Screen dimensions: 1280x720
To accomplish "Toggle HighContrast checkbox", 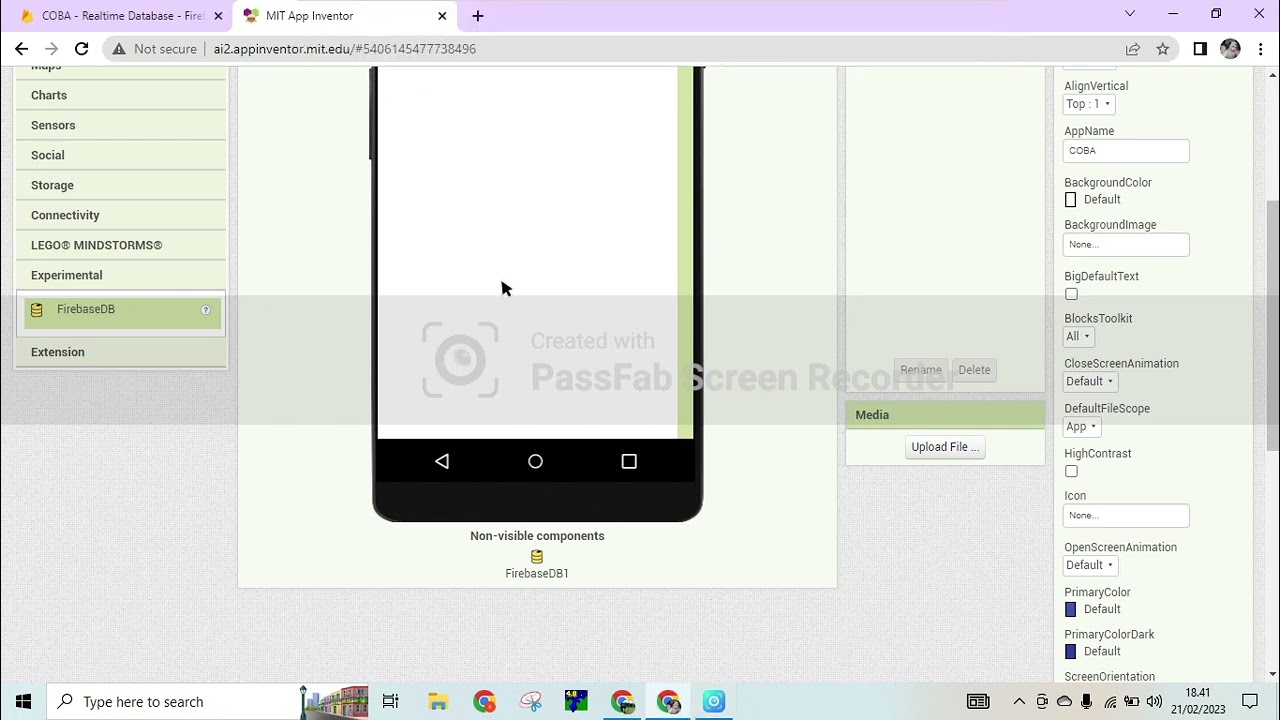I will 1071,471.
